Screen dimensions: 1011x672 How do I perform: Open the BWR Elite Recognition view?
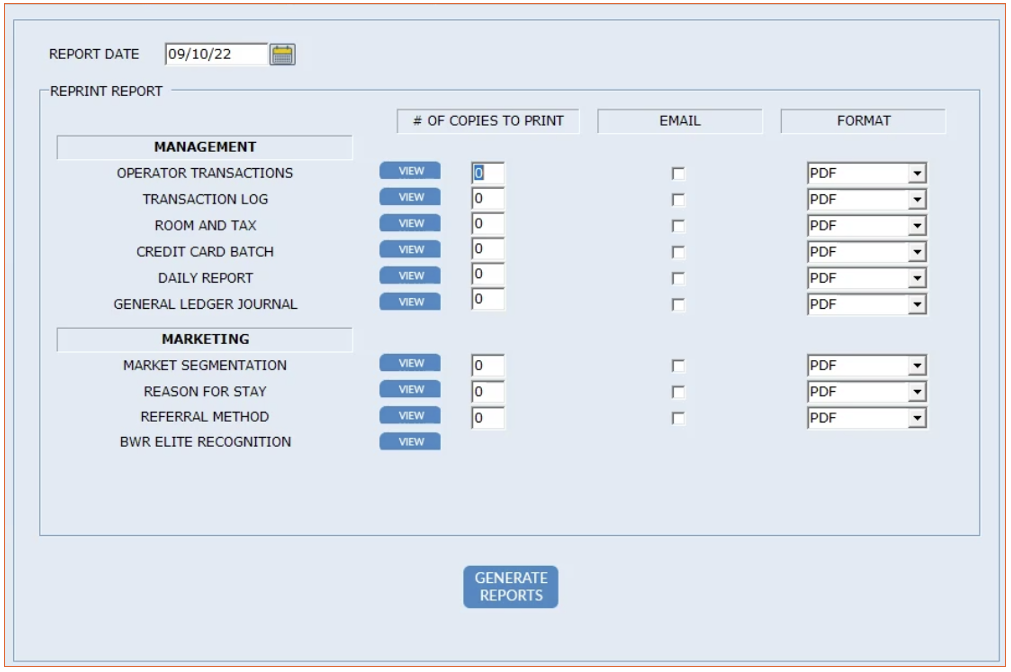410,442
